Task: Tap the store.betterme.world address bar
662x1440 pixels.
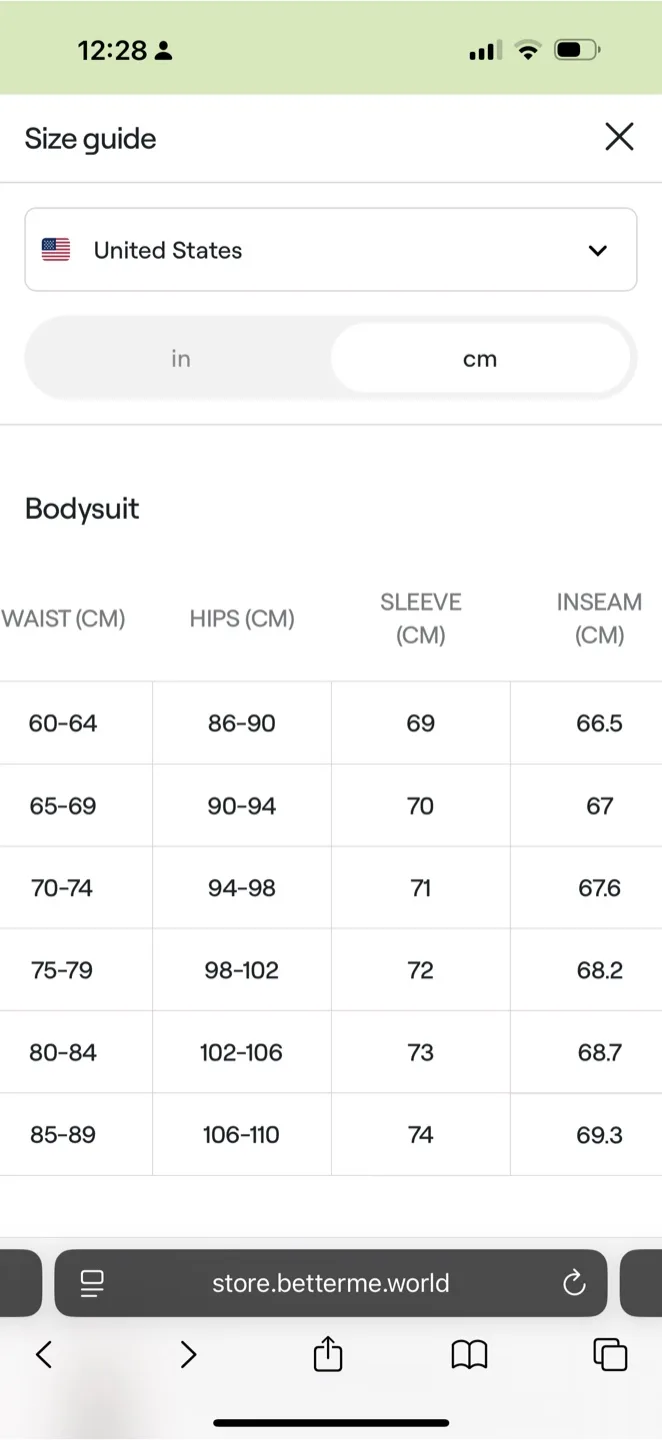Action: pos(330,1283)
